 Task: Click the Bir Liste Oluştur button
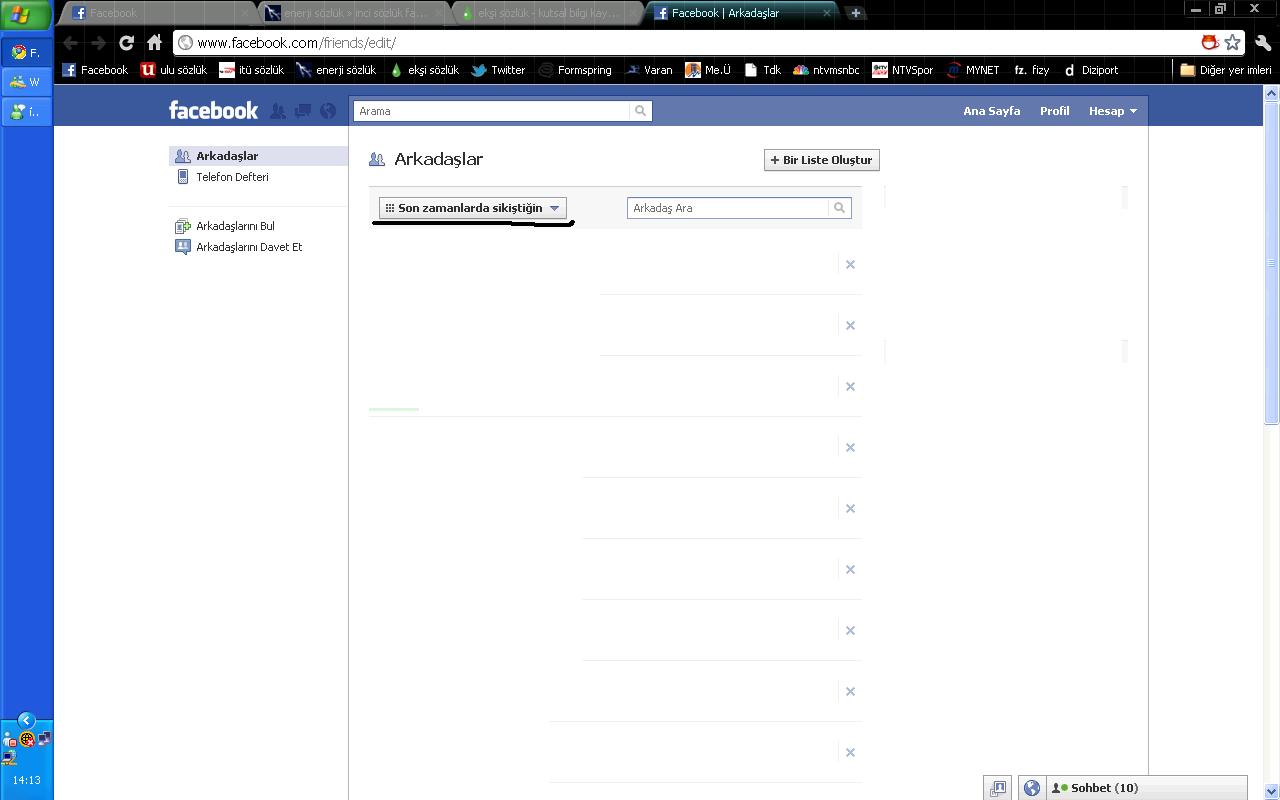[x=821, y=160]
